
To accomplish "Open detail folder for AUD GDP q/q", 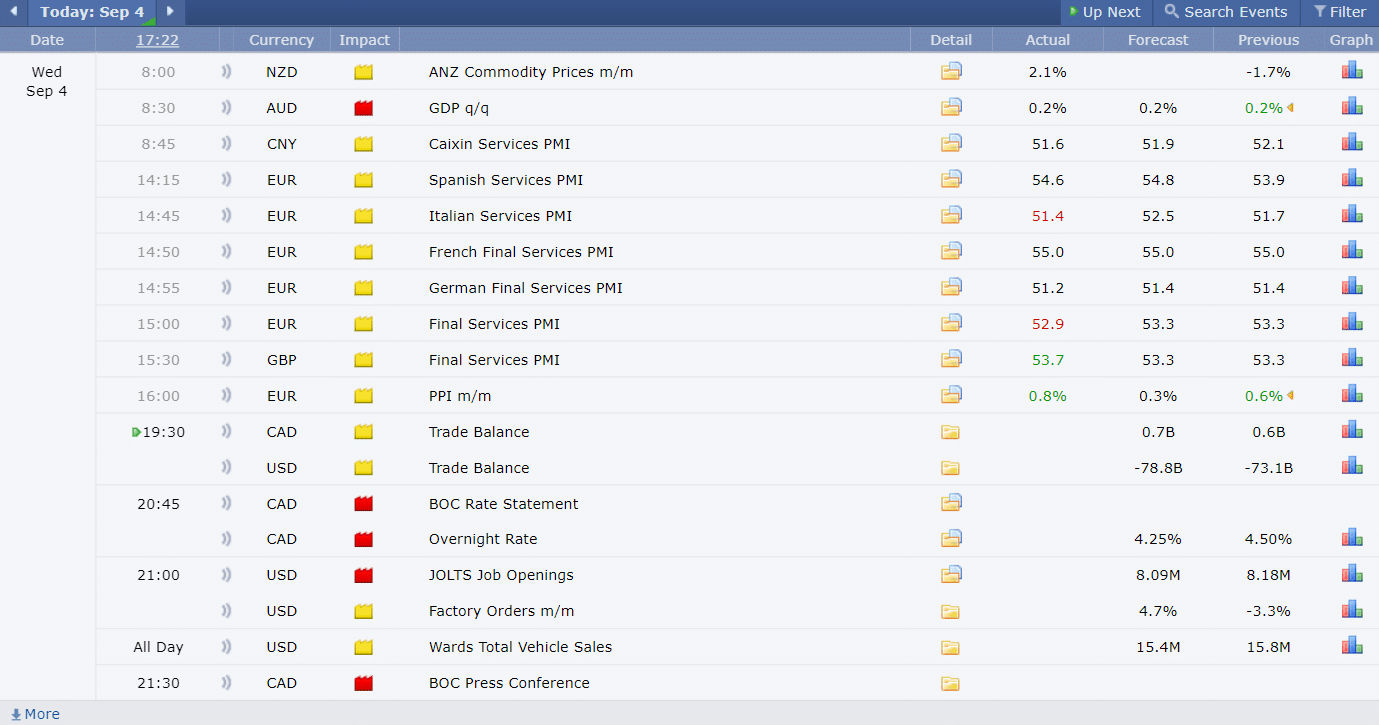I will coord(951,108).
